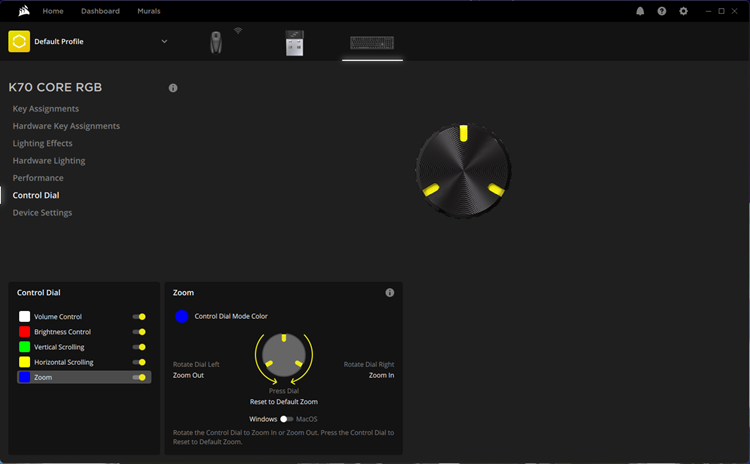750x464 pixels.
Task: Click green Vertical Scrolling color swatch
Action: click(x=24, y=347)
